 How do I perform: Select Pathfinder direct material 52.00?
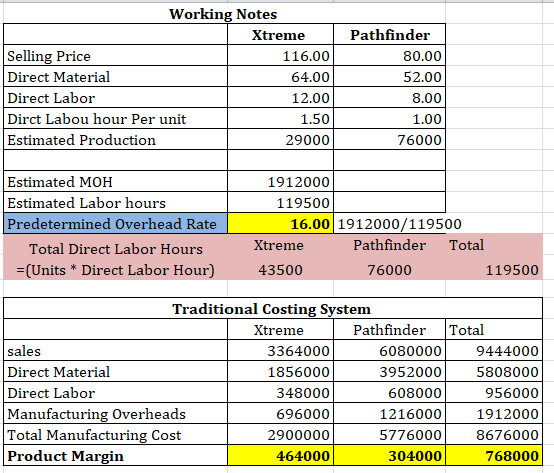pos(389,77)
